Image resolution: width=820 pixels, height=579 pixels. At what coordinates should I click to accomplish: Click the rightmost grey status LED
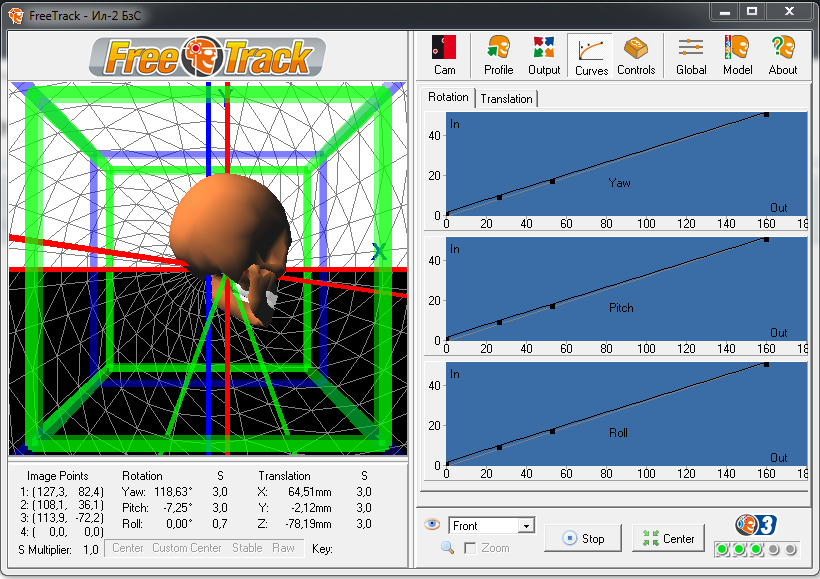tap(790, 549)
